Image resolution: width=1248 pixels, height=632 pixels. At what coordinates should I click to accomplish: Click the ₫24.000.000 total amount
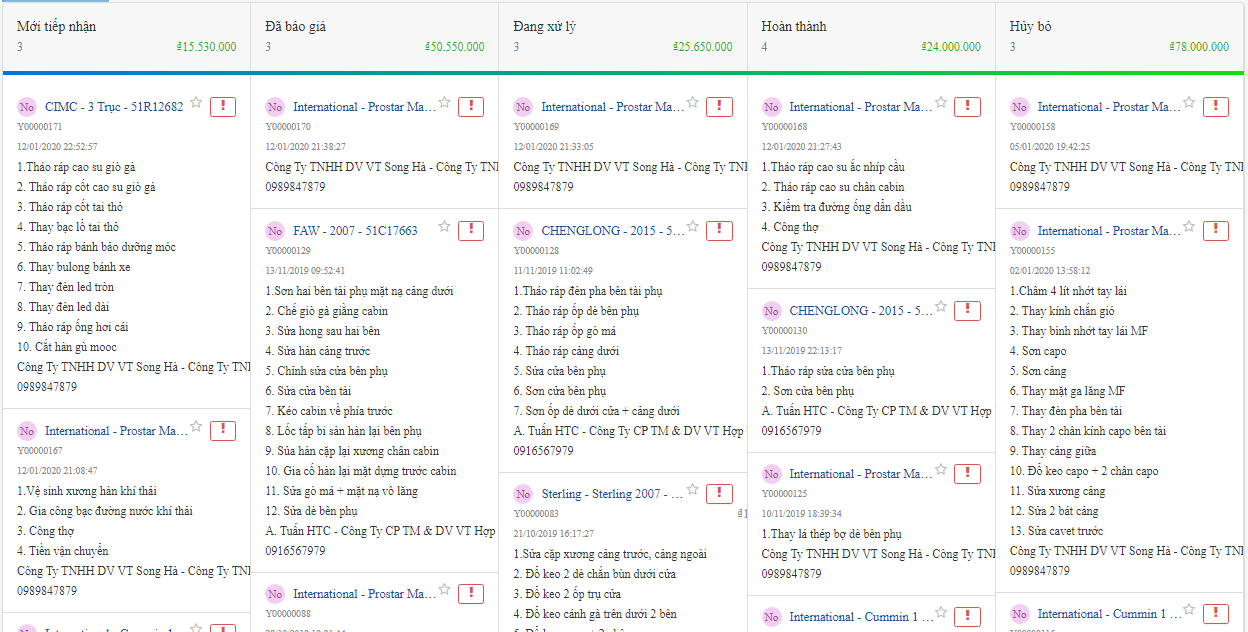[x=951, y=47]
